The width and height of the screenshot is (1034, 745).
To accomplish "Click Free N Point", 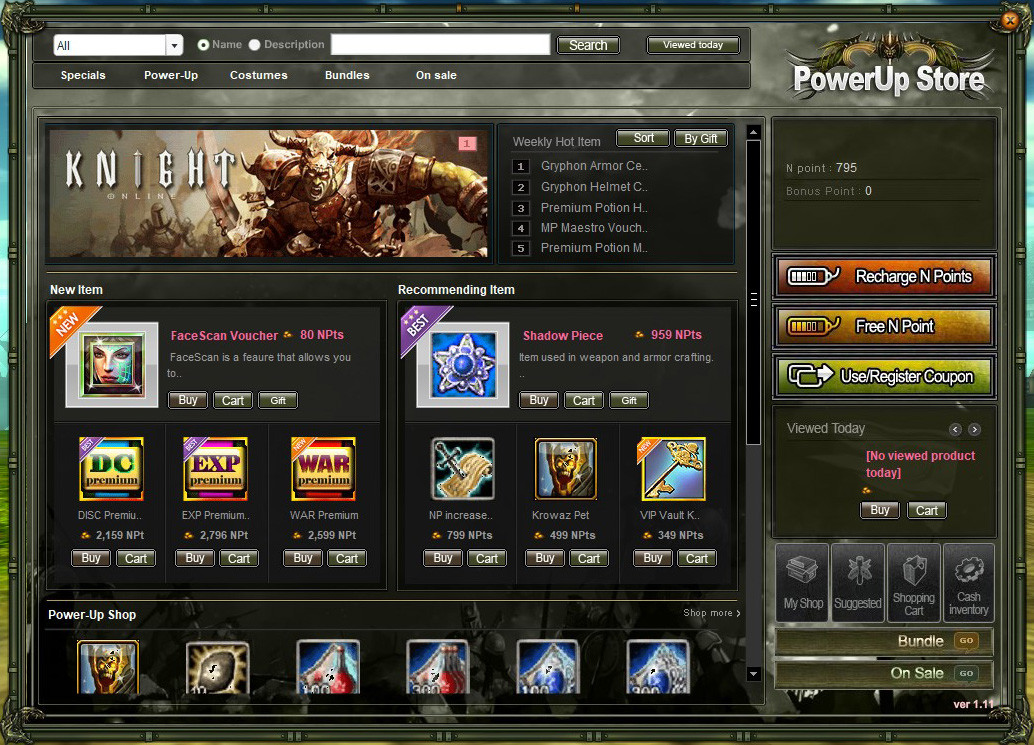I will 884,326.
